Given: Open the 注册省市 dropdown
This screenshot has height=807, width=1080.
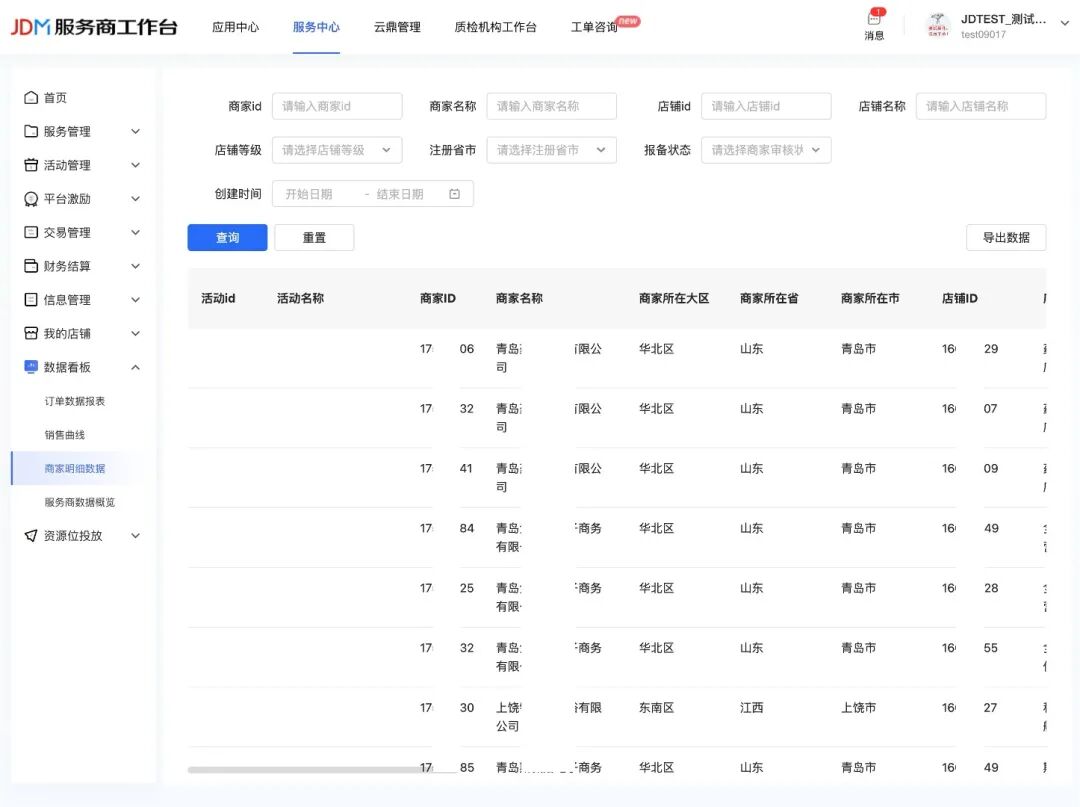Looking at the screenshot, I should point(551,150).
